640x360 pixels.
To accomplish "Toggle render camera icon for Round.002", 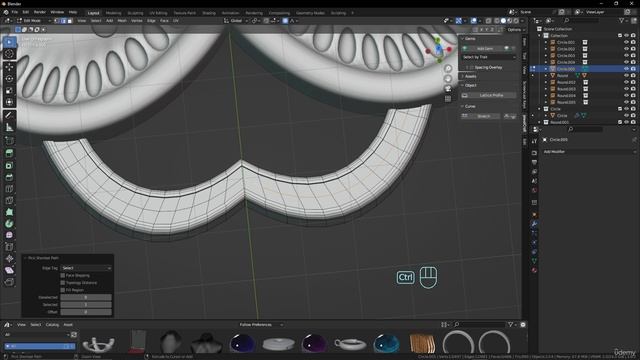I will (633, 82).
